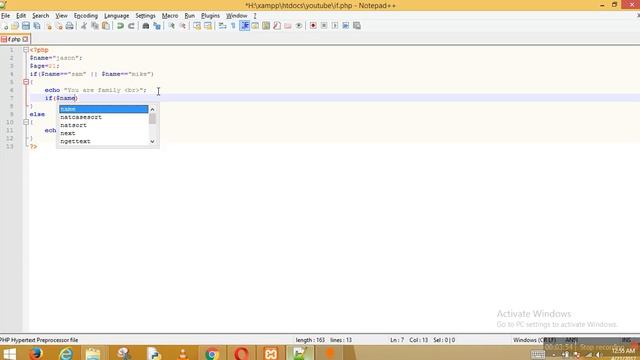Viewport: 640px width, 360px height.
Task: Click the Stop Recording macro icon
Action: click(324, 26)
